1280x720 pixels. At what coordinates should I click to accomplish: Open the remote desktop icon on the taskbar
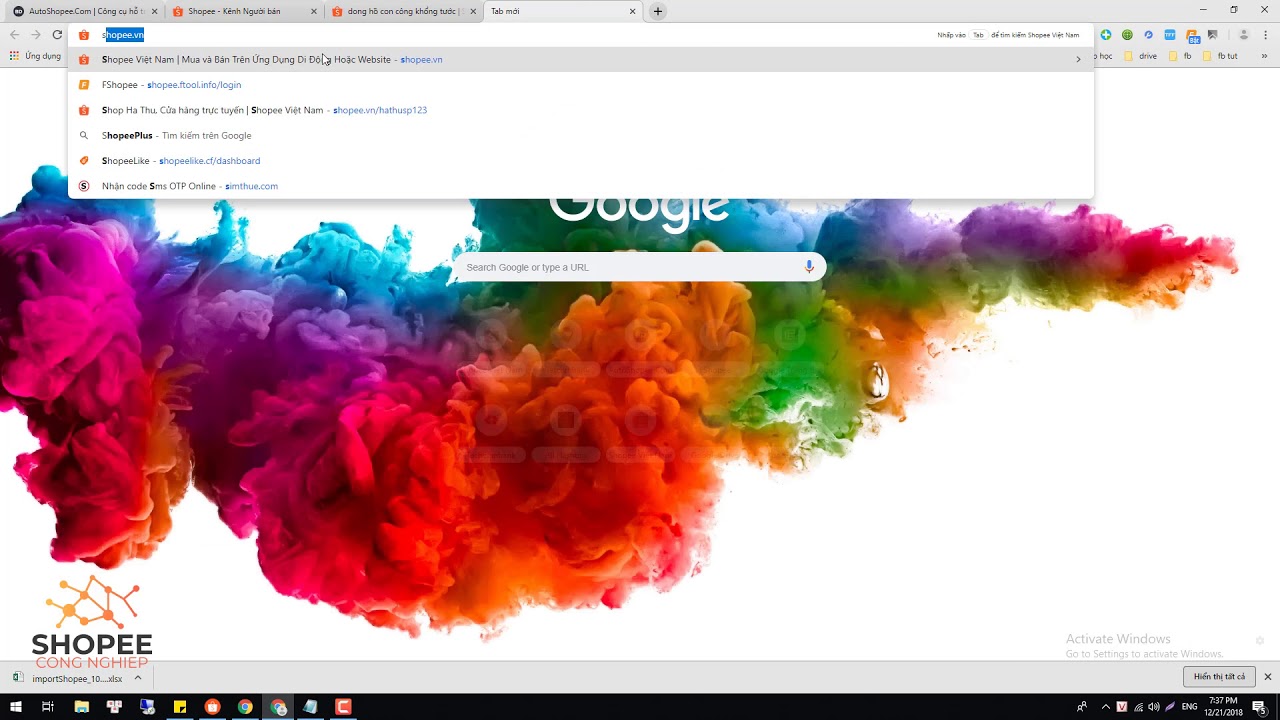coord(147,707)
